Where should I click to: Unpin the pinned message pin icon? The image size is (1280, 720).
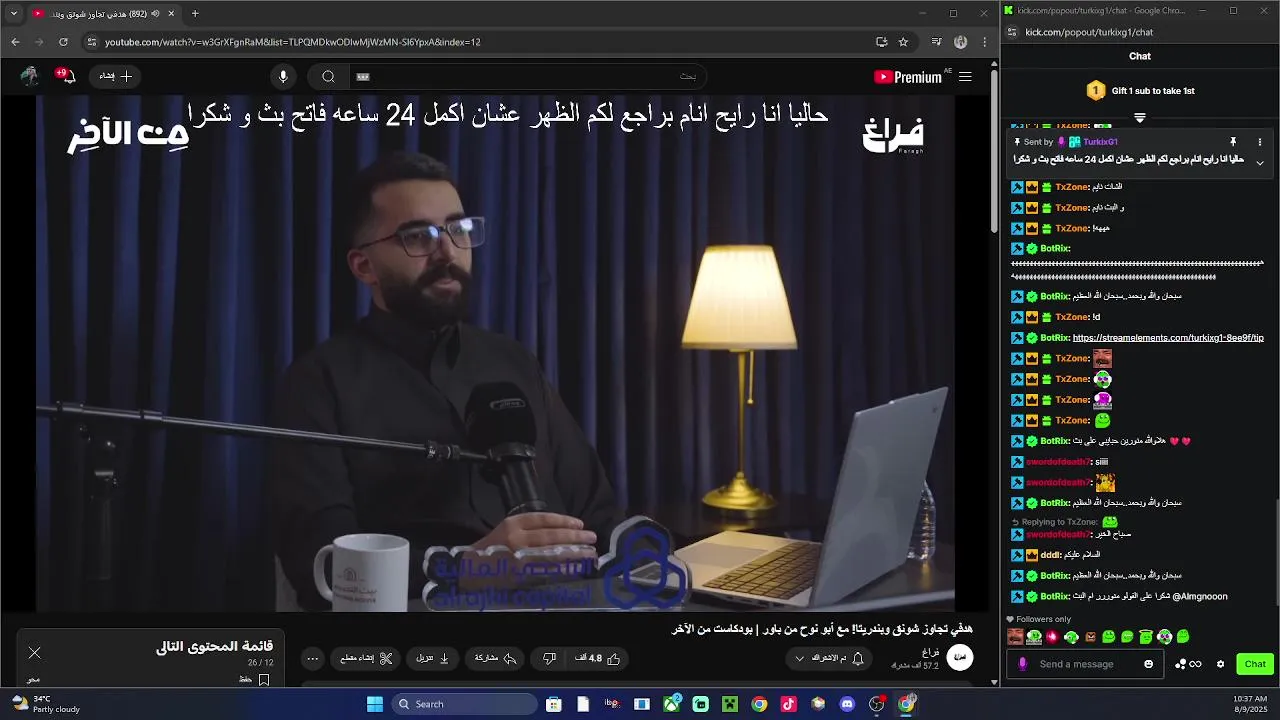1233,142
